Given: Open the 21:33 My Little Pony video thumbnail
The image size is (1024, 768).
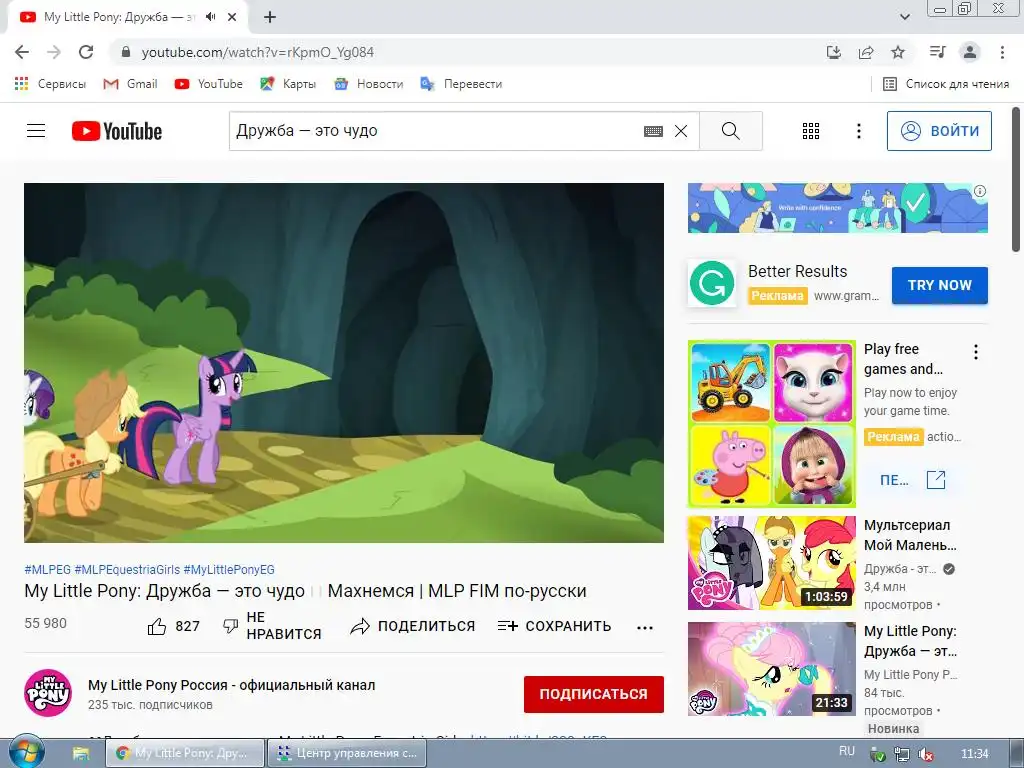Looking at the screenshot, I should [x=772, y=669].
